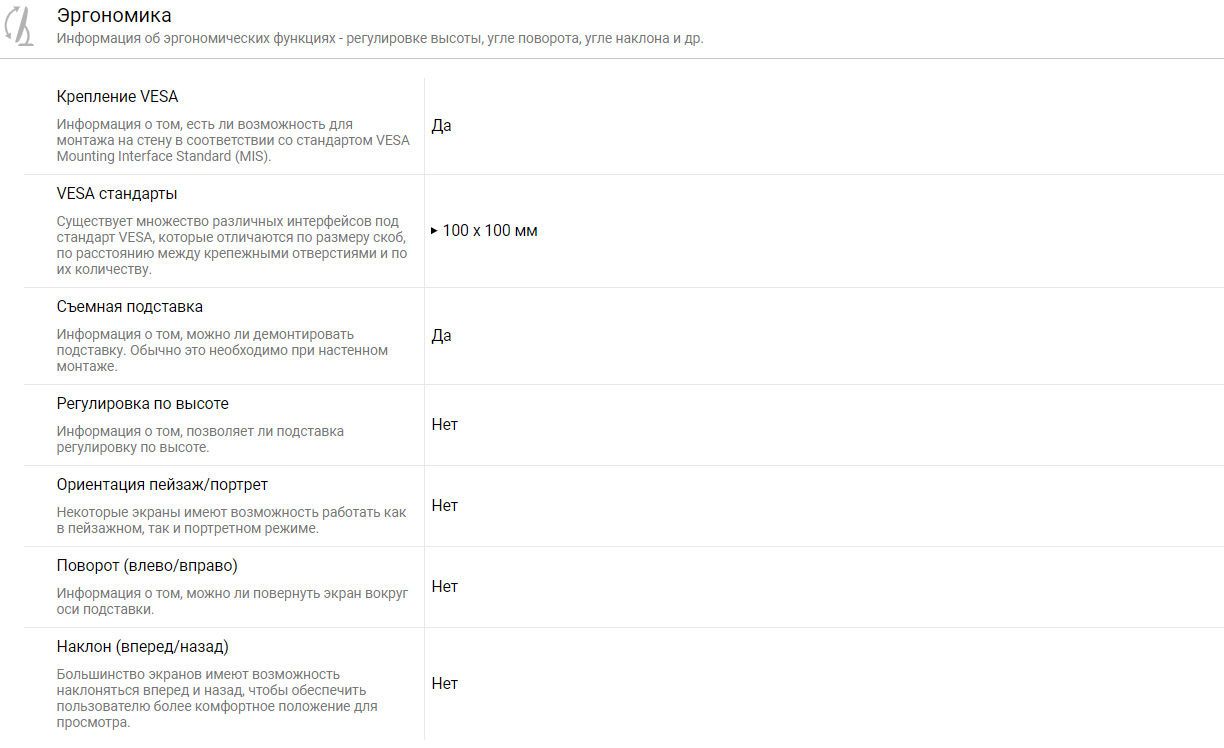Click the ergonomics monitor stand icon

coord(22,27)
